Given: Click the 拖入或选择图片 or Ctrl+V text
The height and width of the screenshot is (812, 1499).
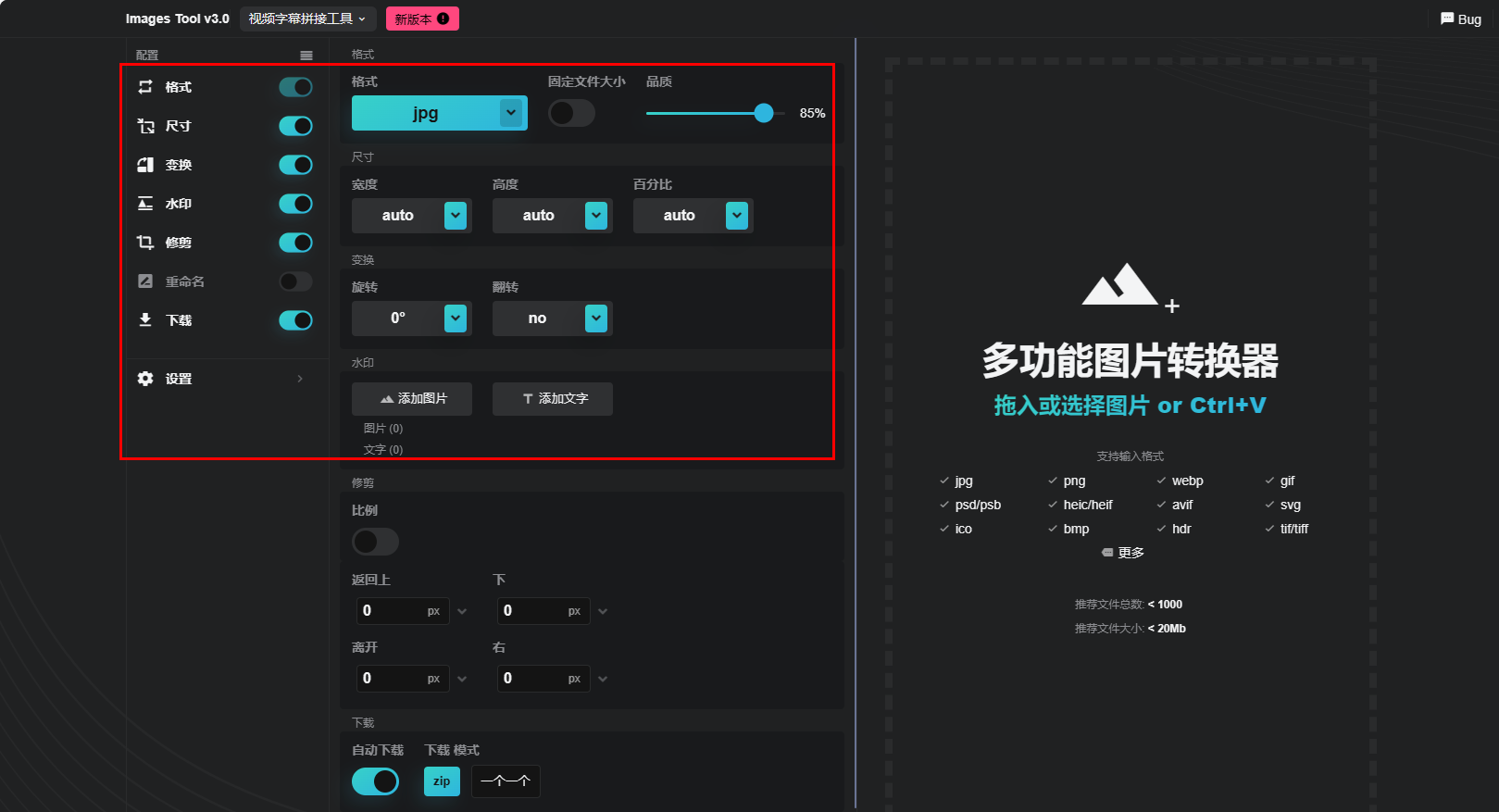Looking at the screenshot, I should (1130, 406).
